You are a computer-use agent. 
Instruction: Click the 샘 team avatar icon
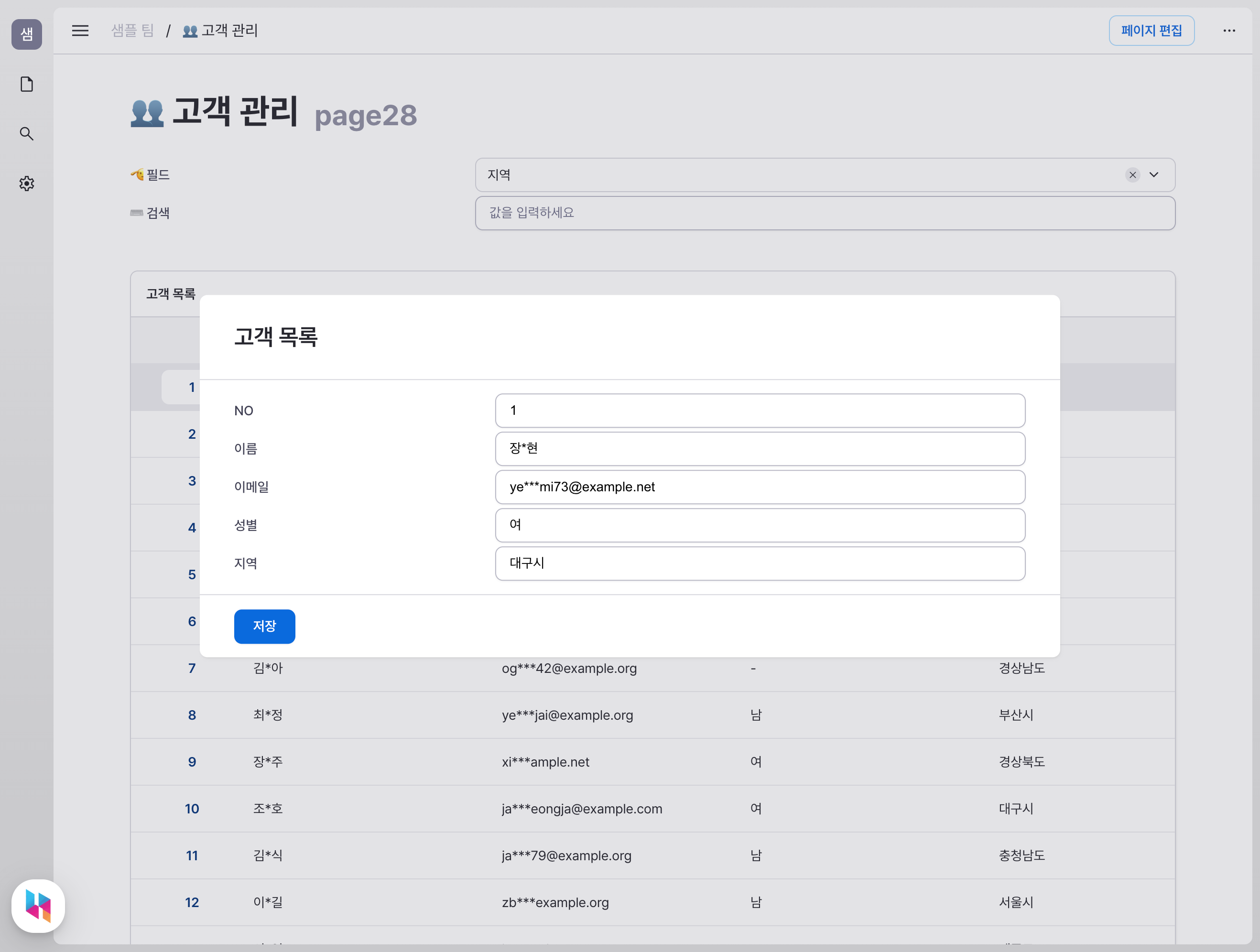click(x=27, y=34)
